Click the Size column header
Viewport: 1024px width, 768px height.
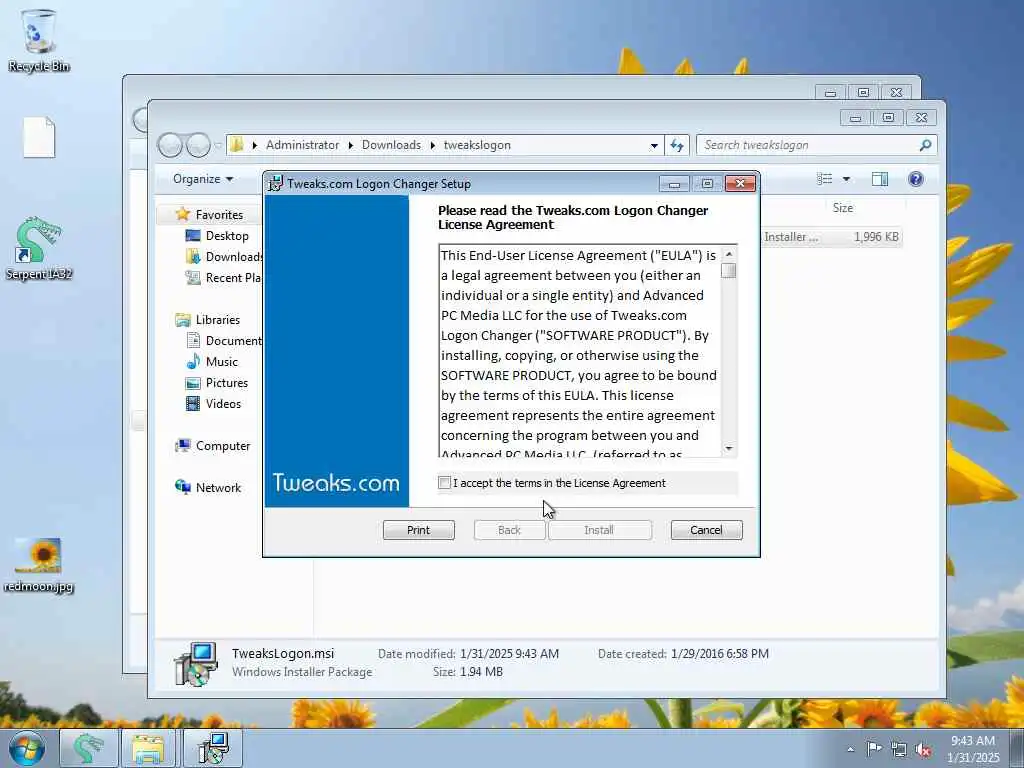tap(842, 208)
